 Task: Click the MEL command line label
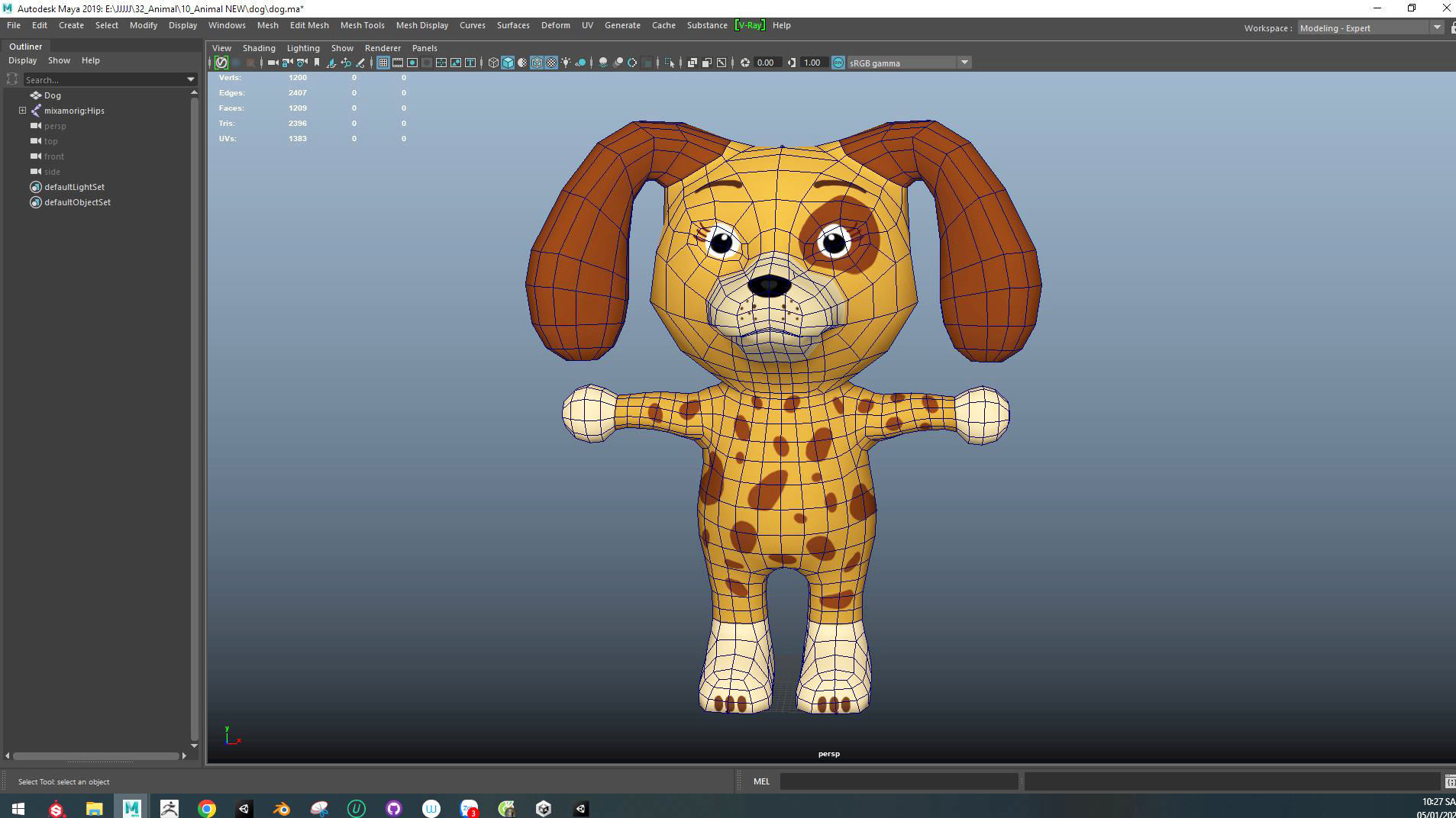click(x=761, y=781)
